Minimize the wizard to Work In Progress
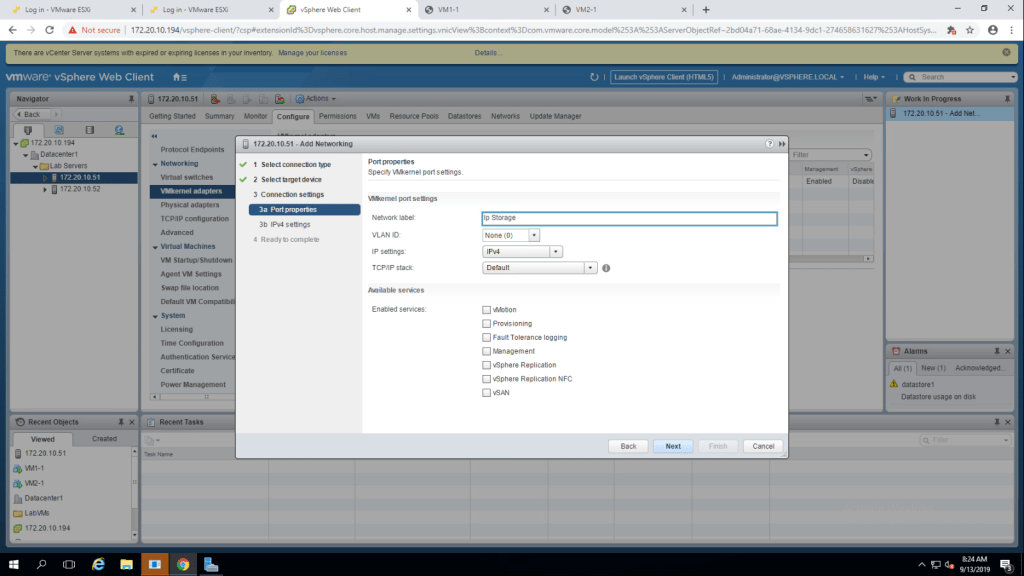 pos(781,144)
